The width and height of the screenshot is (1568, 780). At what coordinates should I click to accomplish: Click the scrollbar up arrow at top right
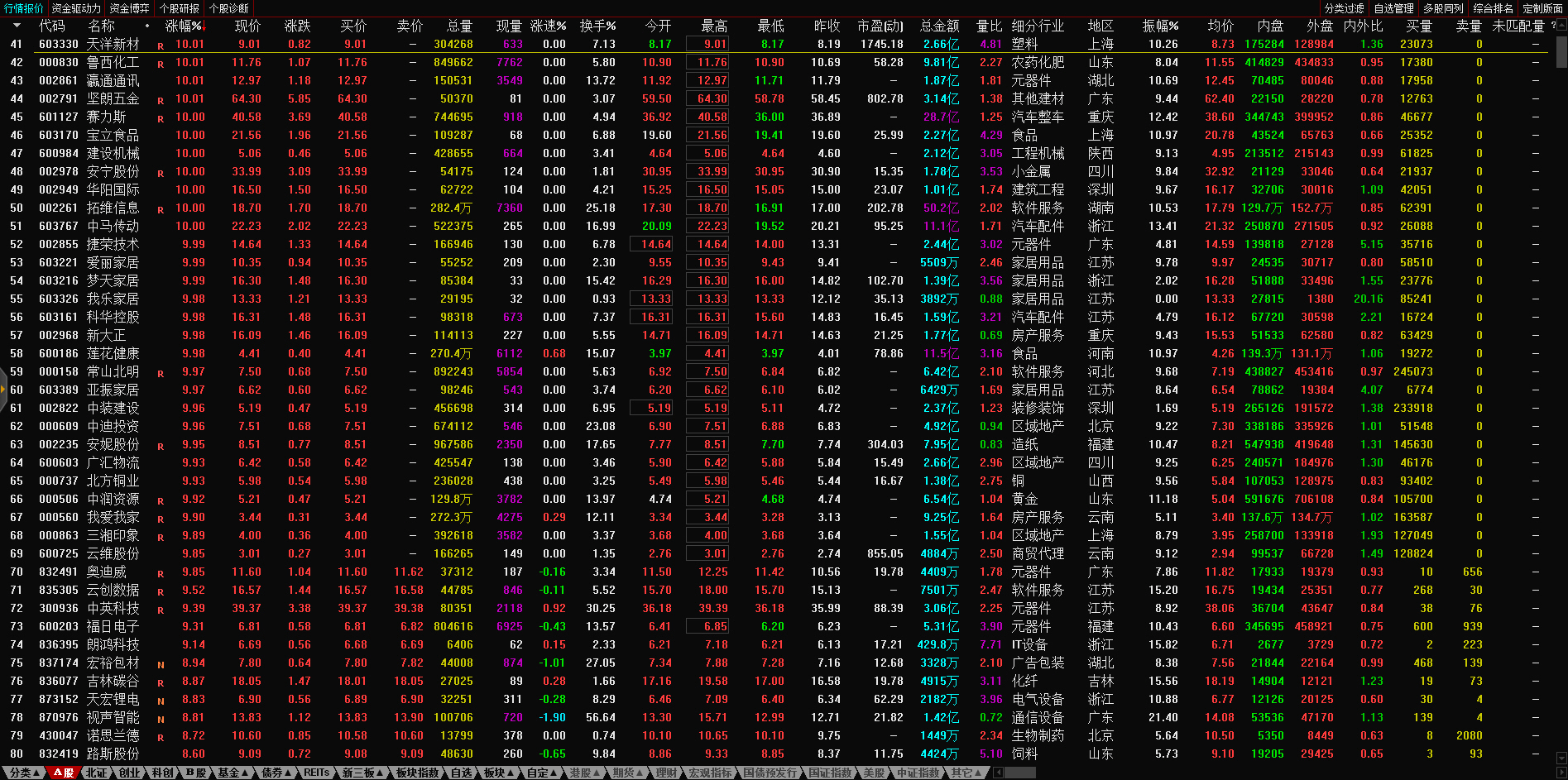coord(1561,26)
